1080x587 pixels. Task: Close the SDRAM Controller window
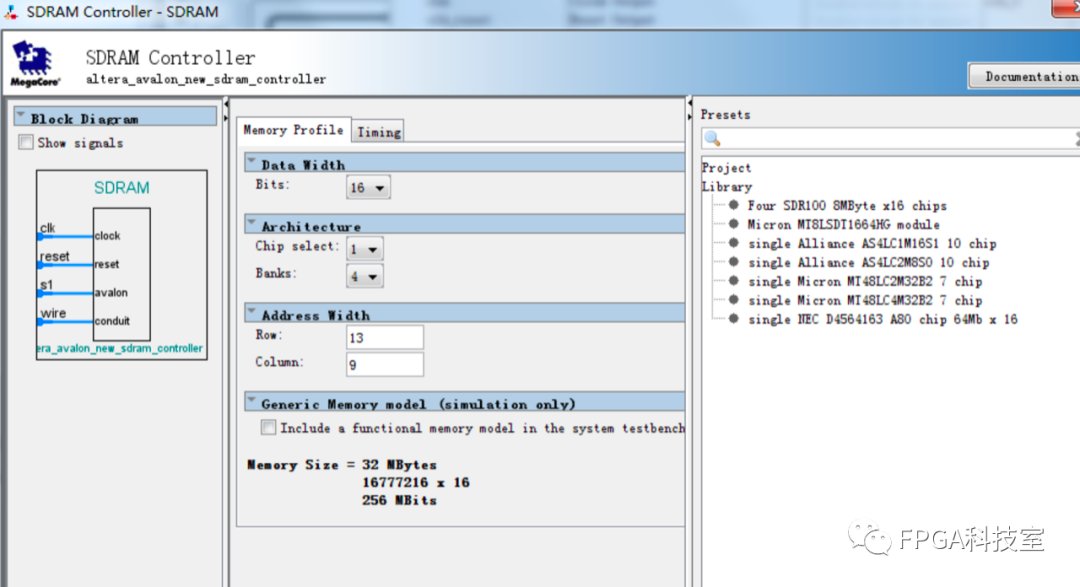pos(1066,8)
